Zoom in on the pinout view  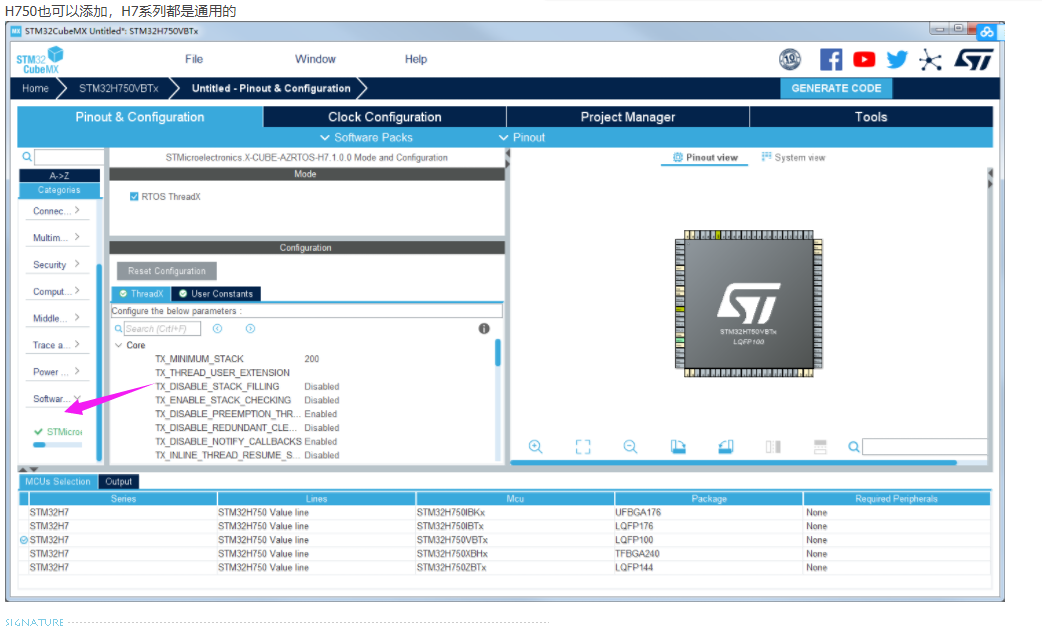click(x=536, y=447)
